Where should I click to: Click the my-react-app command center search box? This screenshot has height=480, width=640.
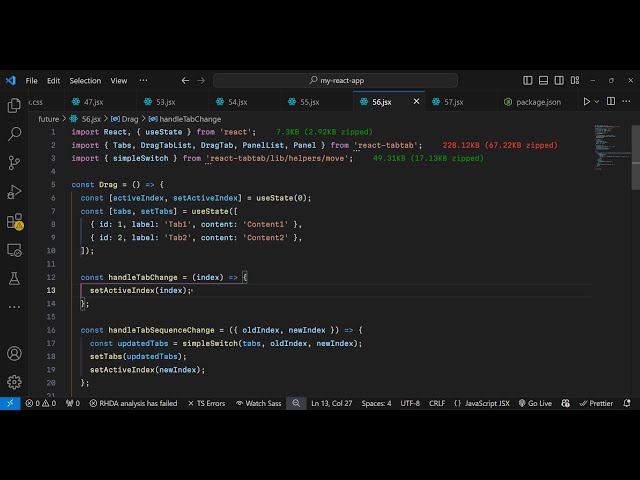click(338, 80)
